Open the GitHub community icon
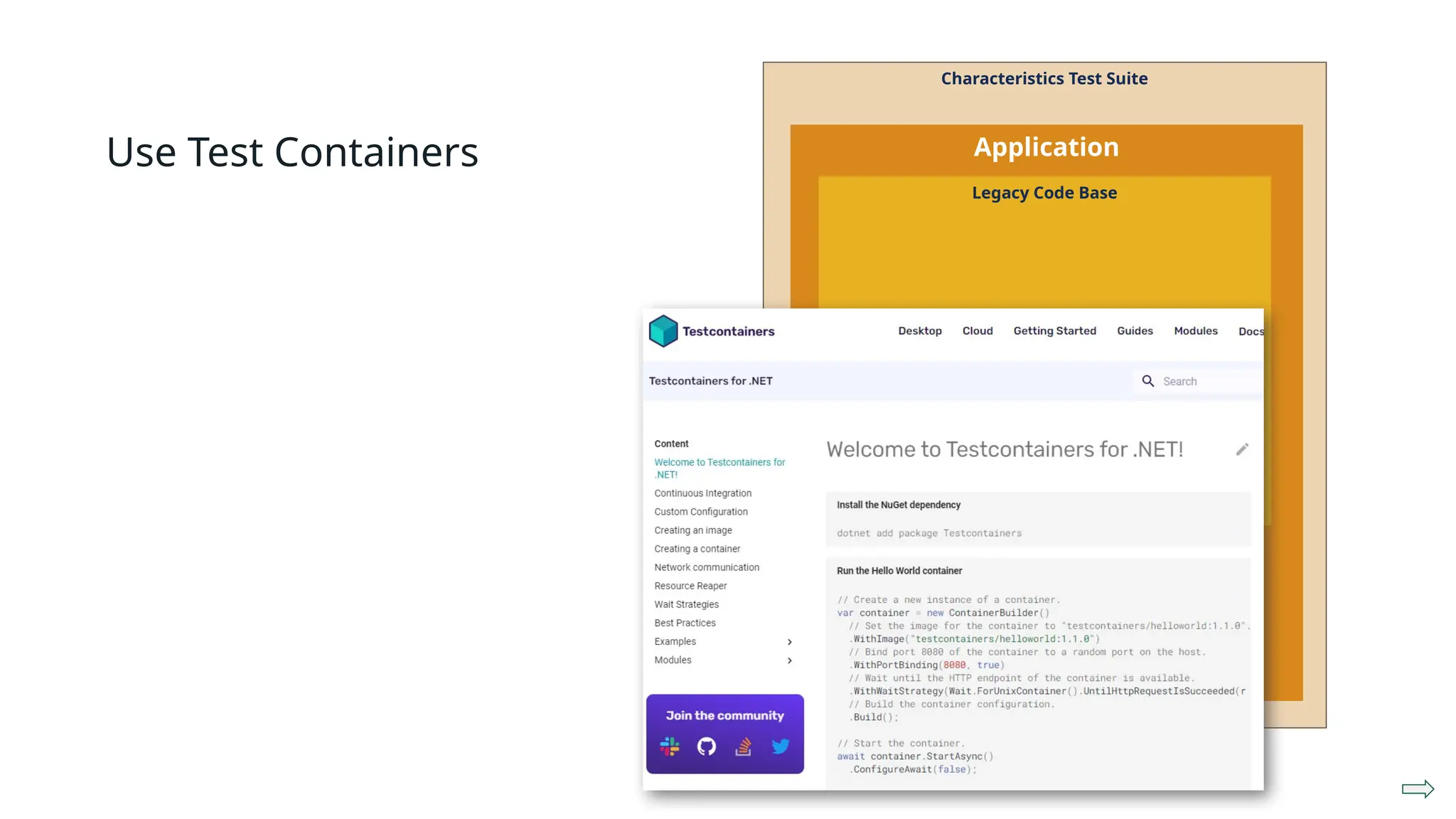1456x819 pixels. (707, 746)
